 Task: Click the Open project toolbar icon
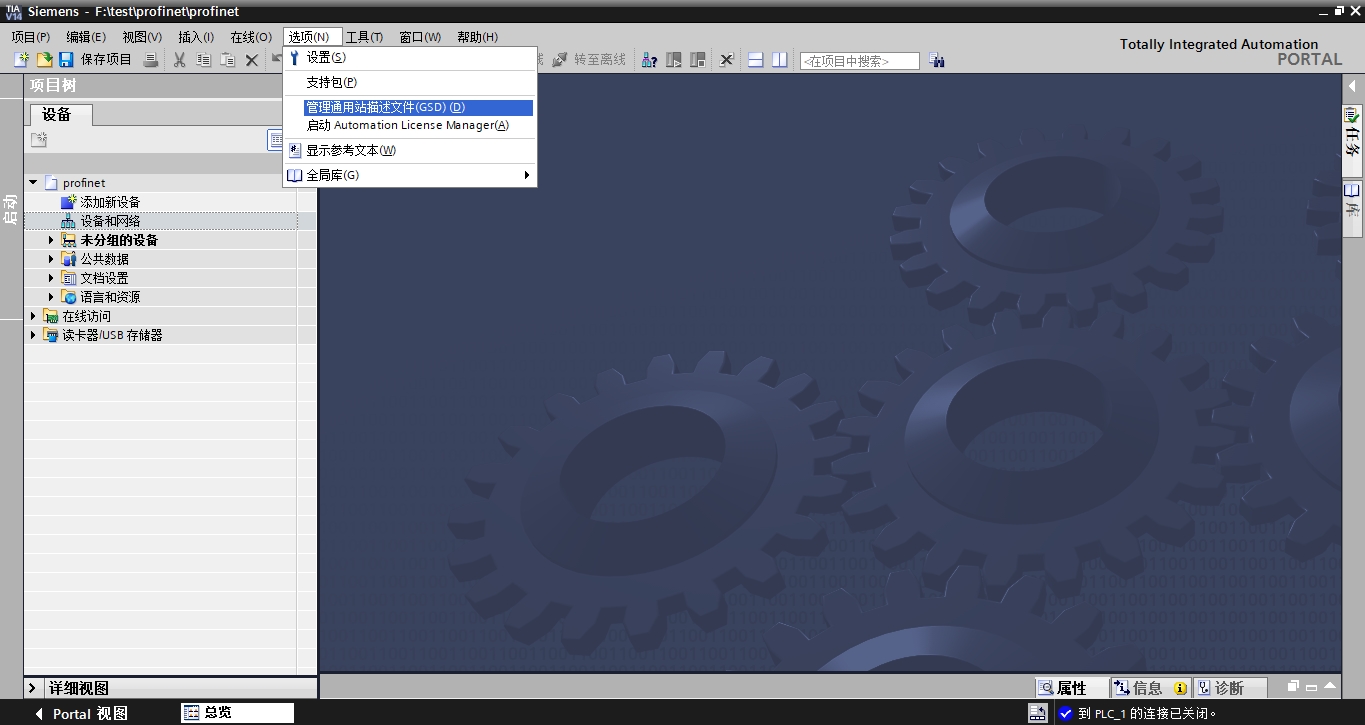pyautogui.click(x=44, y=60)
